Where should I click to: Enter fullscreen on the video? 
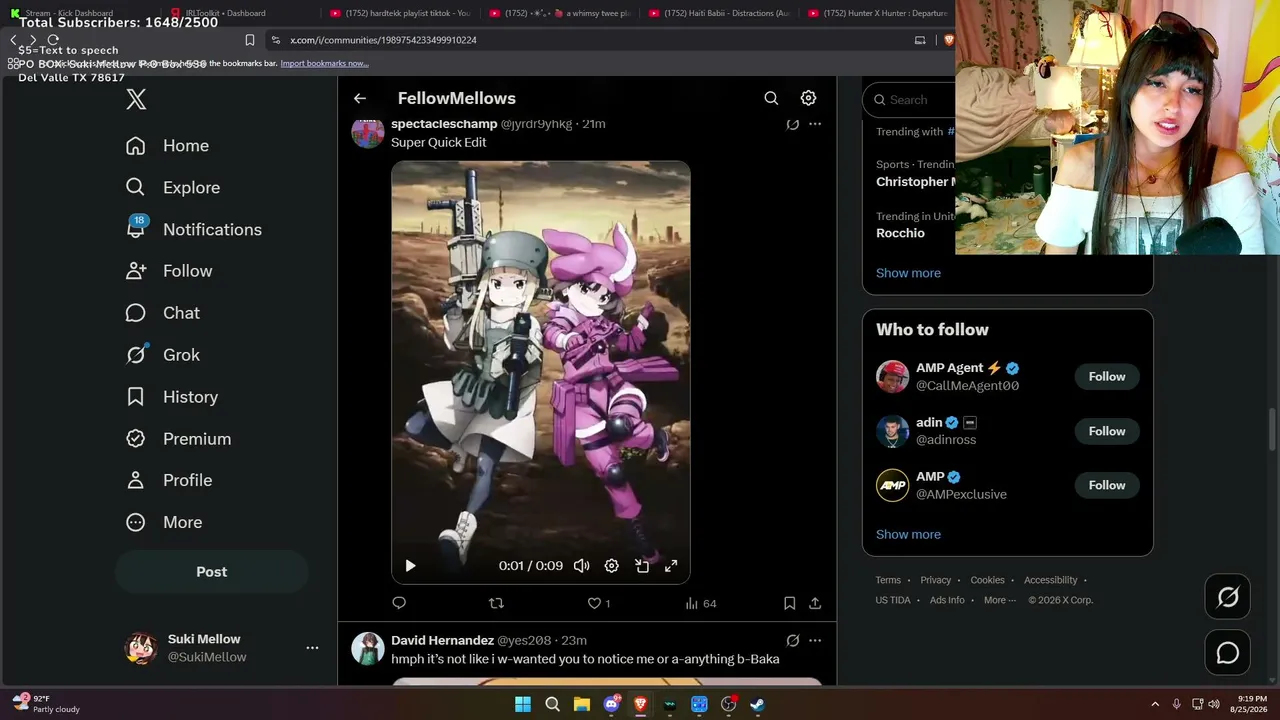click(x=671, y=566)
